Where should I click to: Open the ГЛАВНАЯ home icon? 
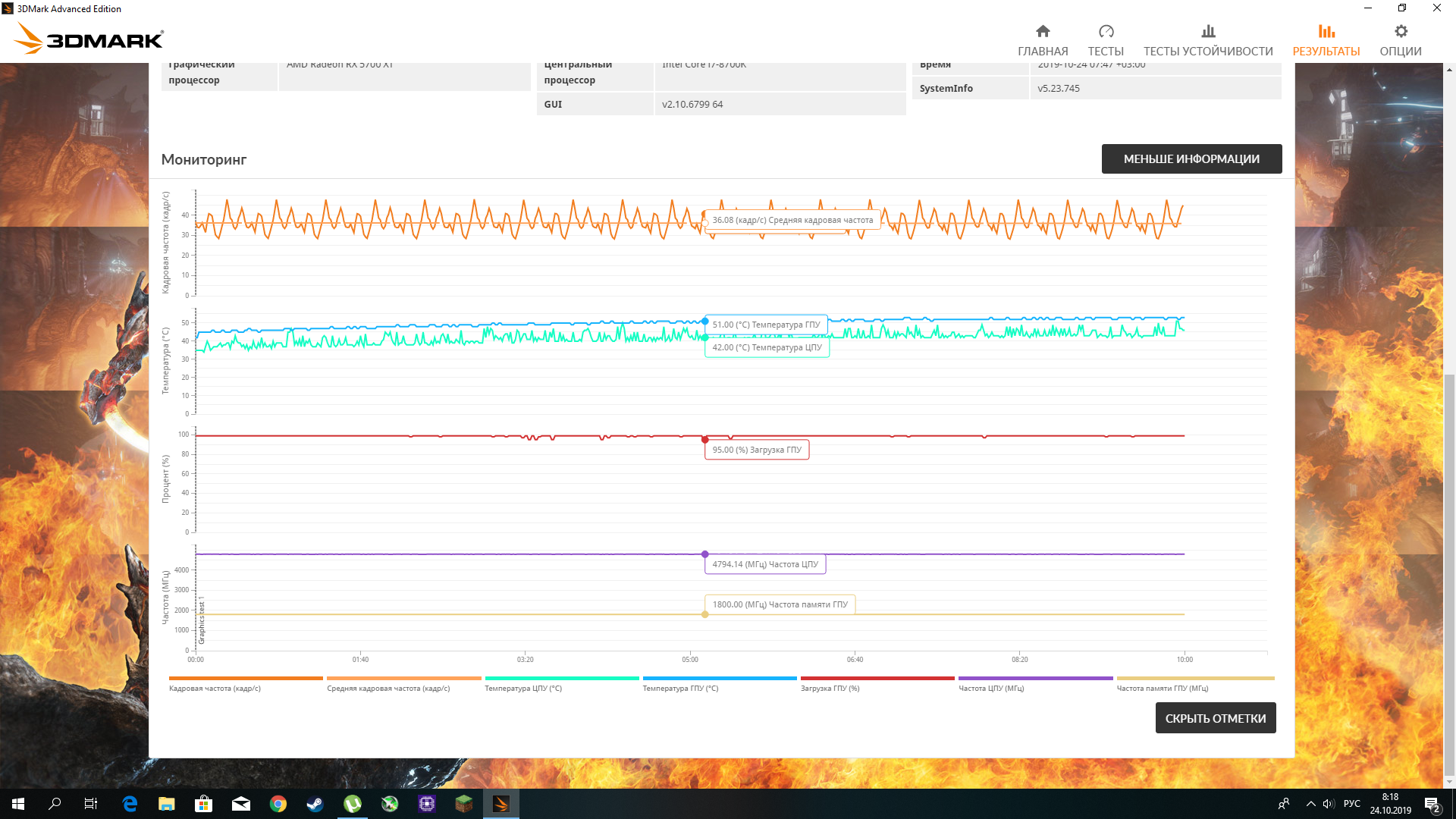(x=1043, y=32)
